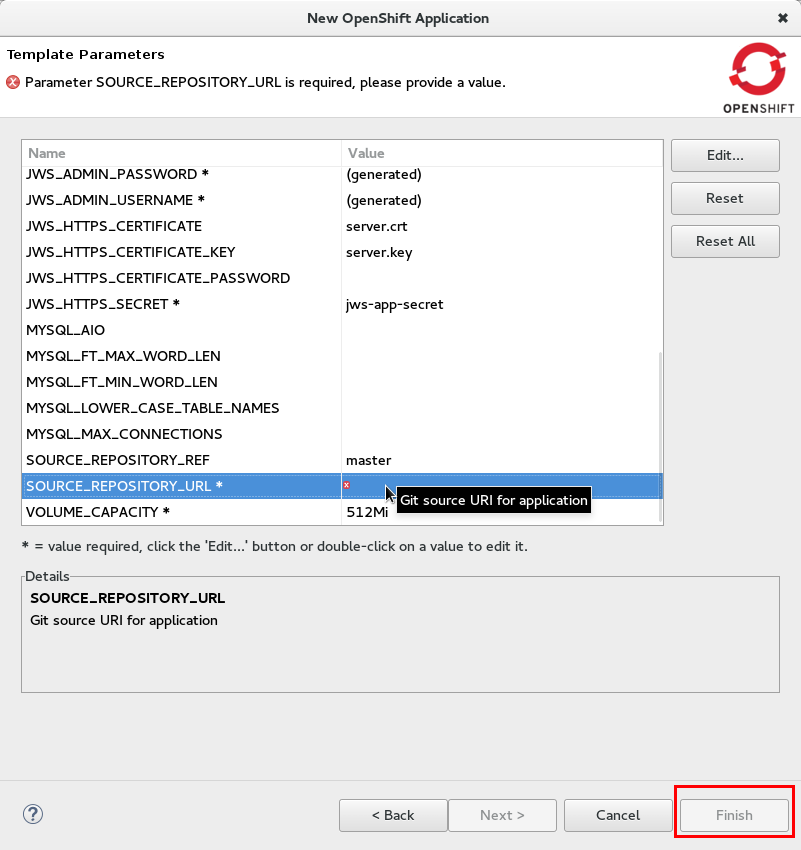Viewport: 801px width, 850px height.
Task: Select the JWS_HTTPS_CERTIFICATE_PASSWORD row
Action: pyautogui.click(x=342, y=279)
